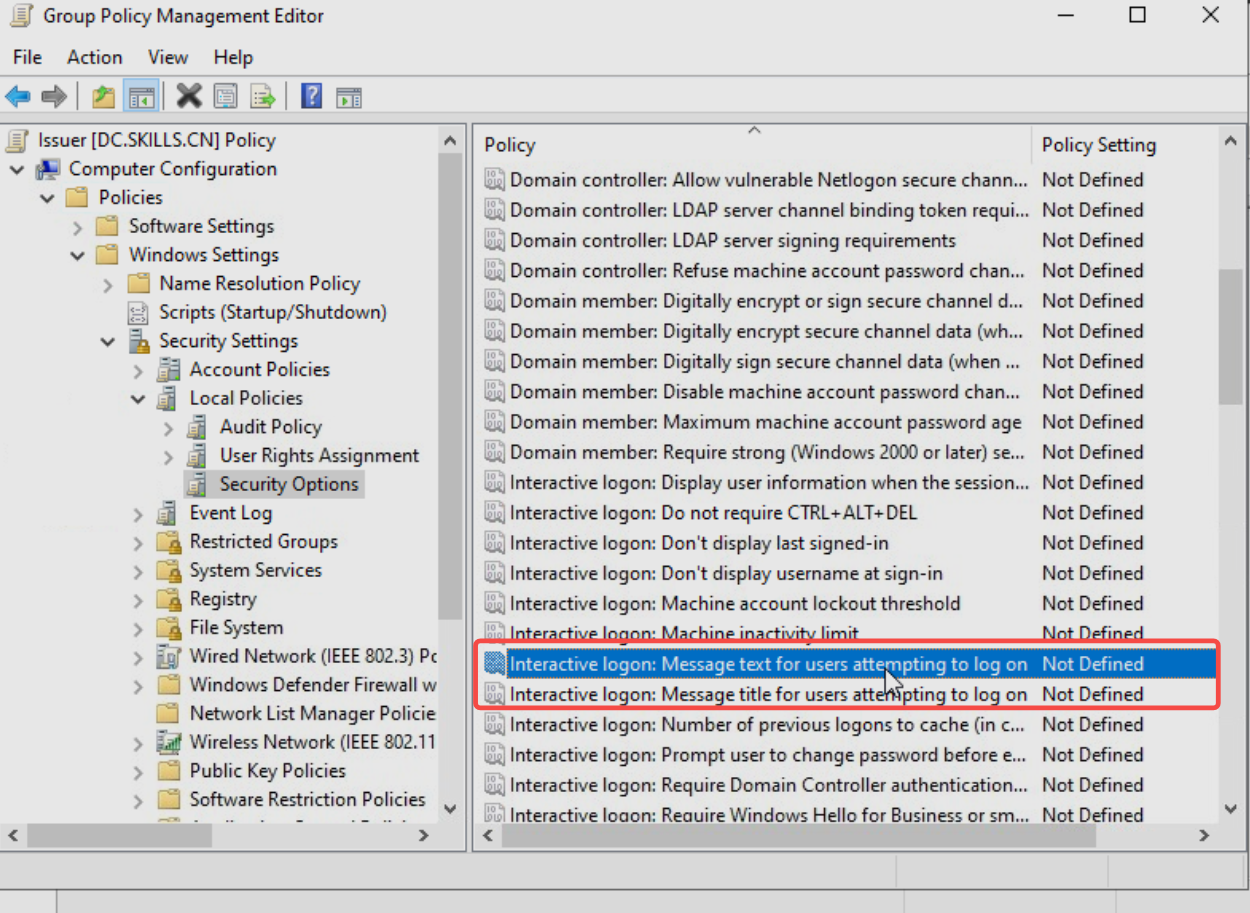
Task: Select Windows Defender Firewall node
Action: coord(313,685)
